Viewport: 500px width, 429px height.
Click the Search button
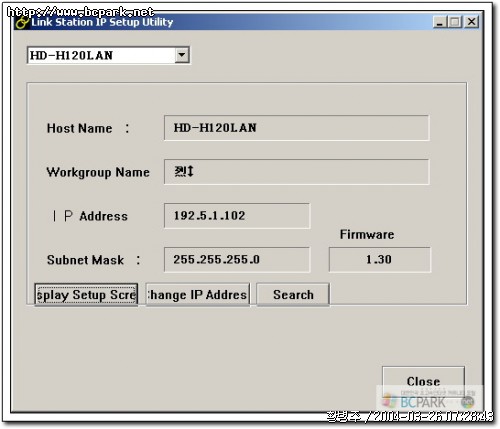tap(293, 295)
